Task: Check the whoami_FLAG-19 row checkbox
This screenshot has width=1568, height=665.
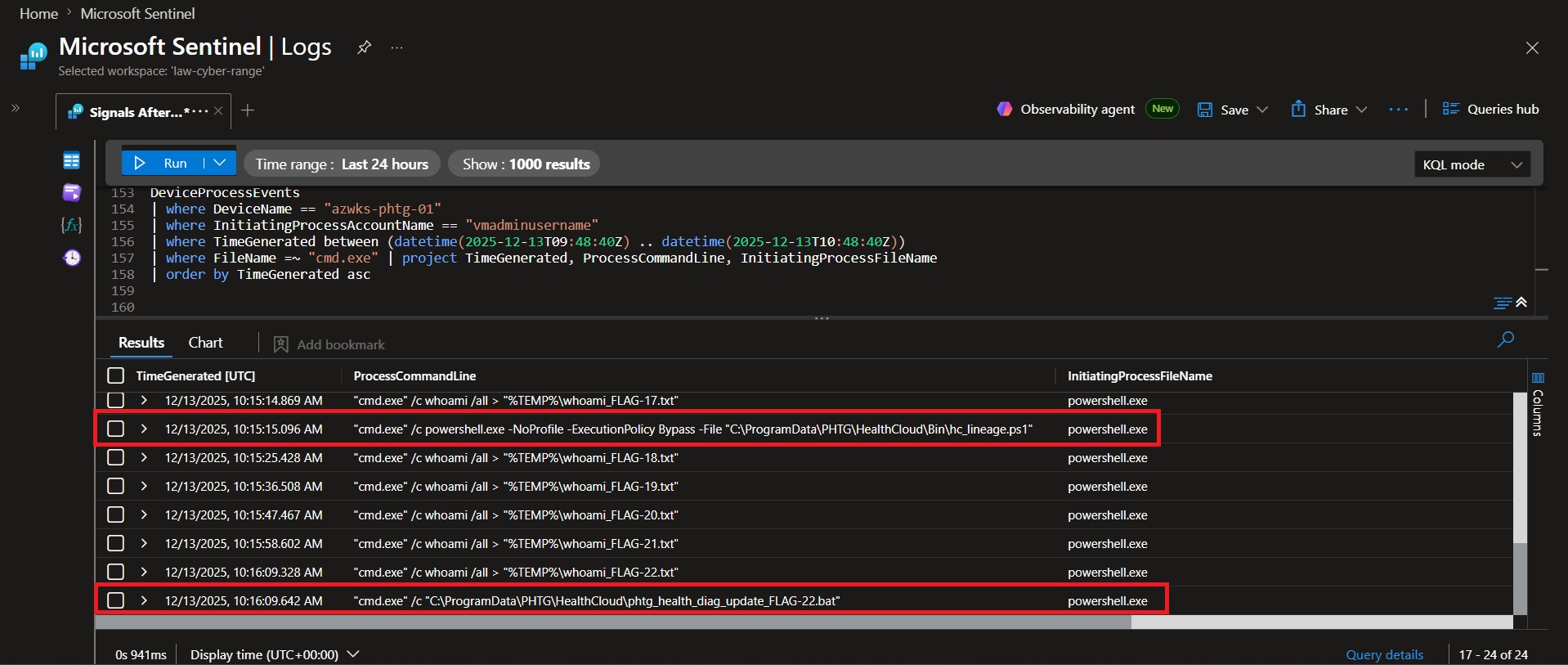Action: point(116,486)
